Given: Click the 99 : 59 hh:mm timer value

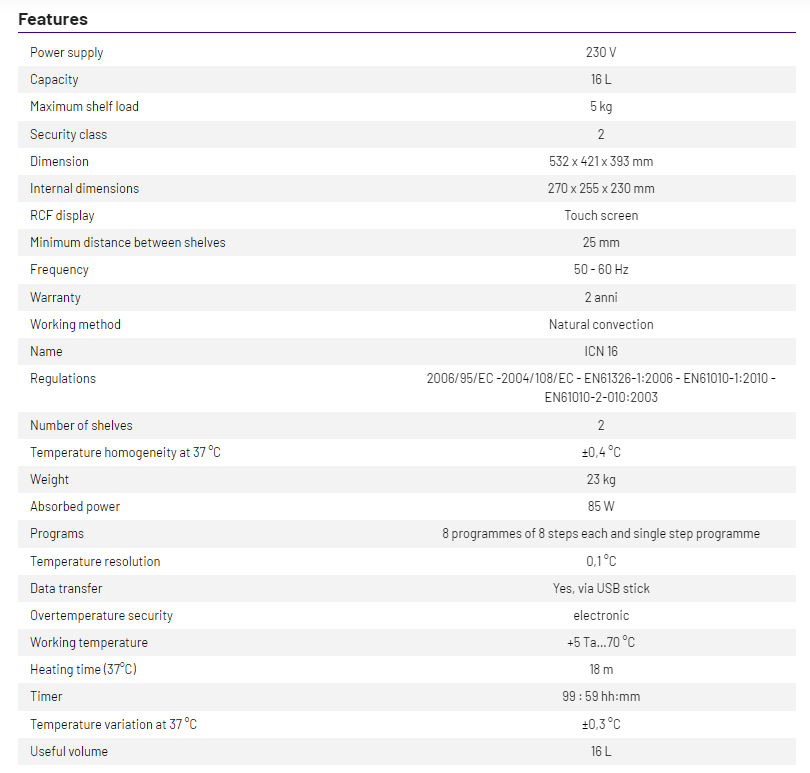Looking at the screenshot, I should (601, 696).
